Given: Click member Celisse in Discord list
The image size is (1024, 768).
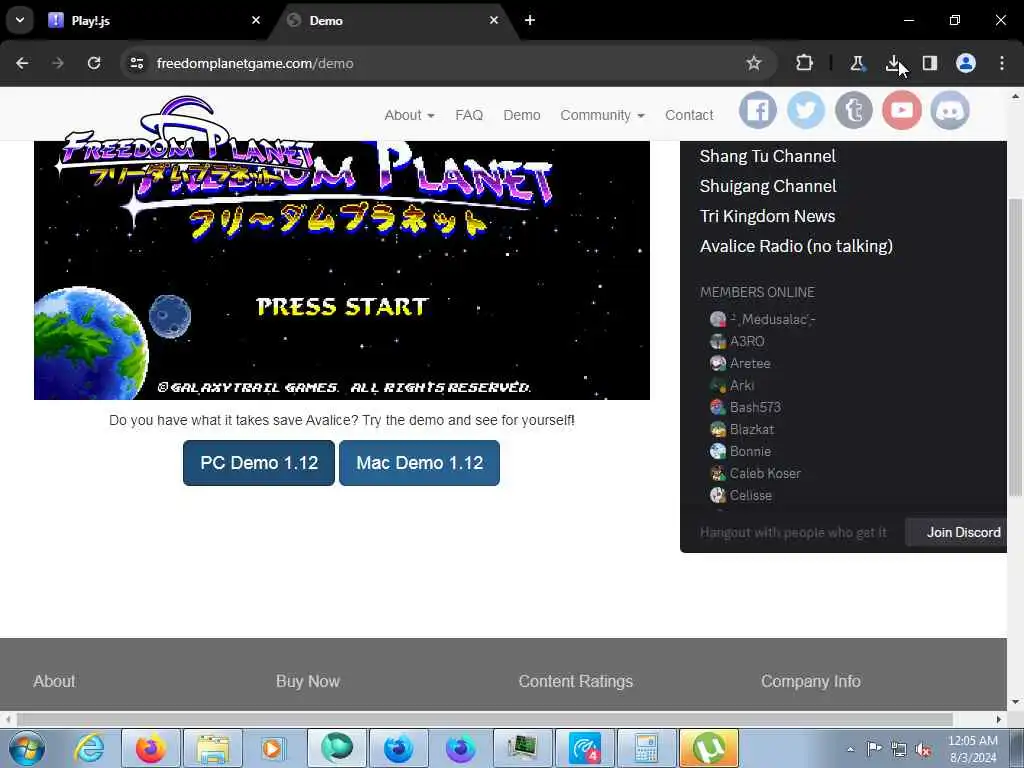Looking at the screenshot, I should [x=750, y=495].
